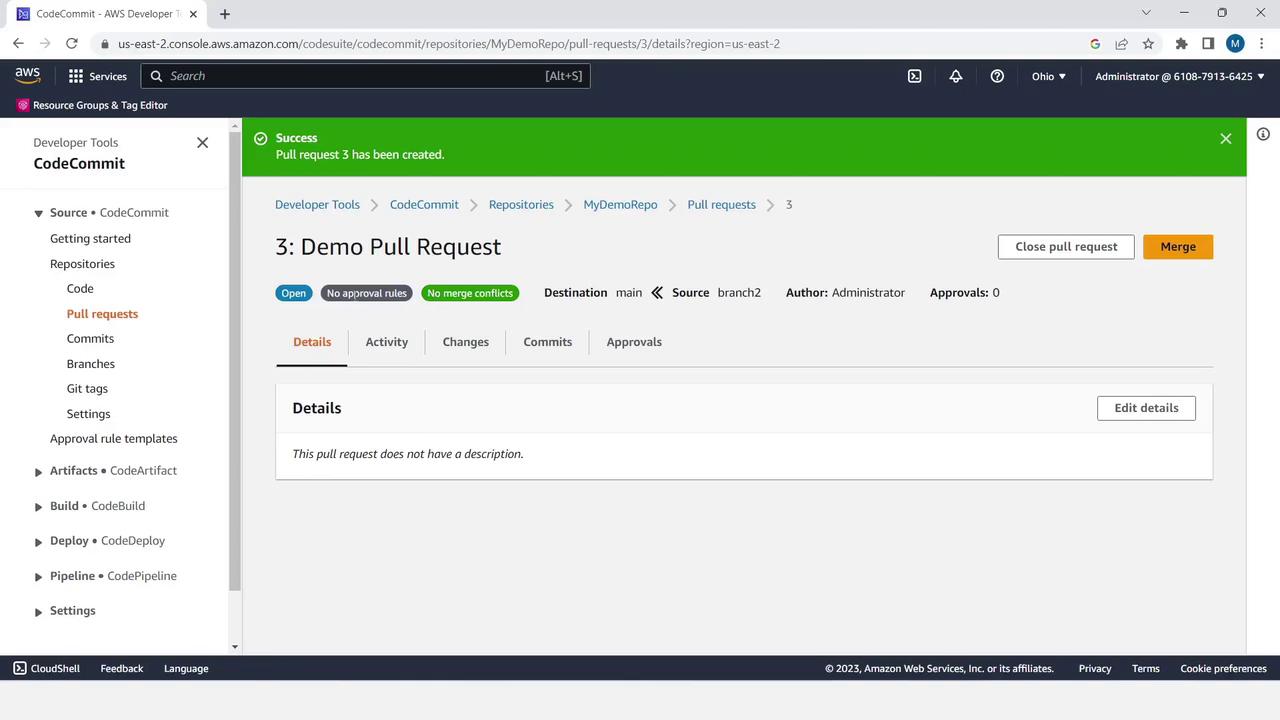Open the Privacy link in the footer
The width and height of the screenshot is (1280, 720).
(1095, 668)
